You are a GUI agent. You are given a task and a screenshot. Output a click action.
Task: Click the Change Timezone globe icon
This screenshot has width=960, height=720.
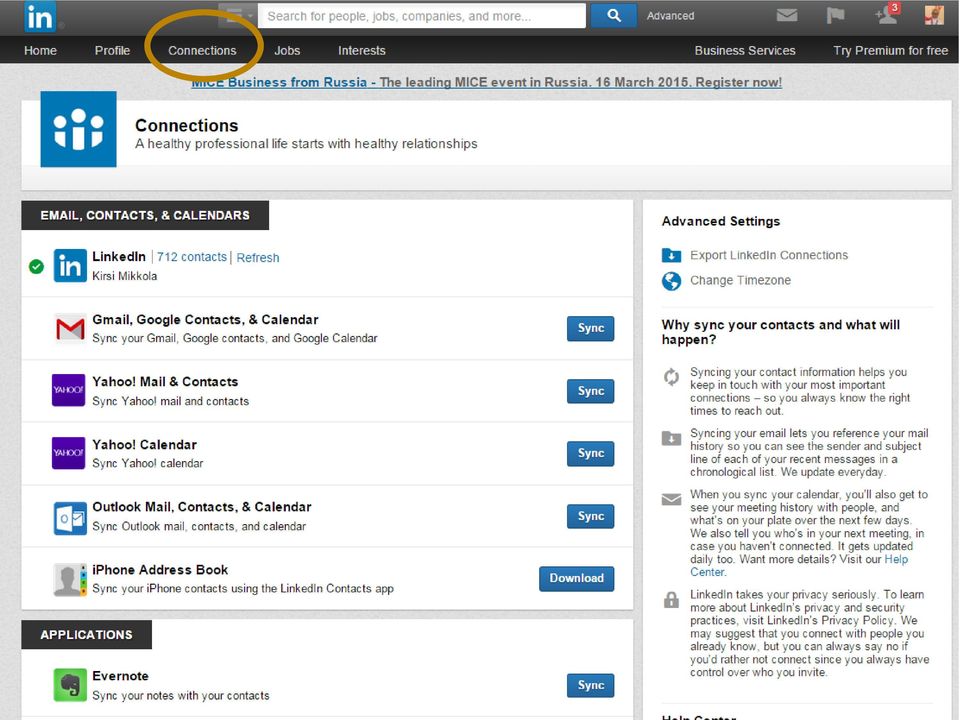pos(671,281)
